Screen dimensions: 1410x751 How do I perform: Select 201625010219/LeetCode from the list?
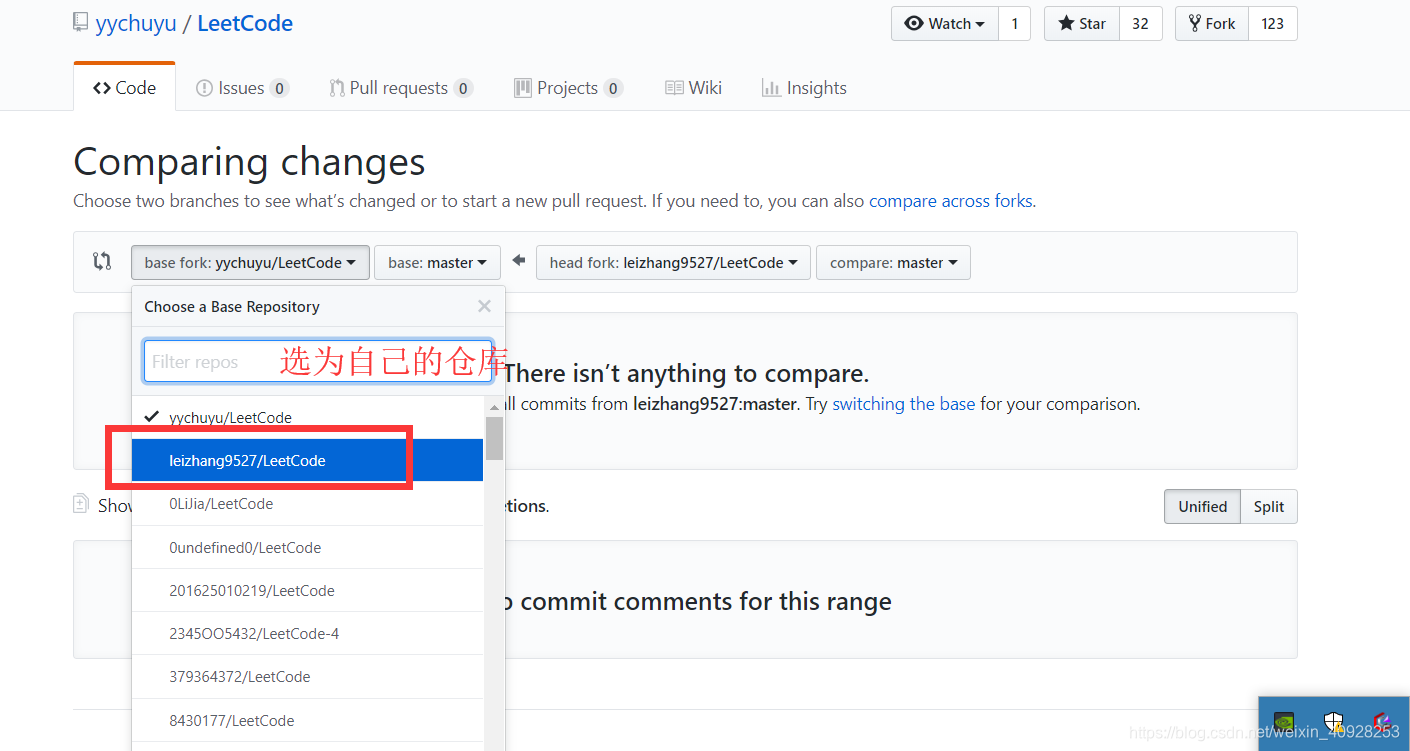307,590
